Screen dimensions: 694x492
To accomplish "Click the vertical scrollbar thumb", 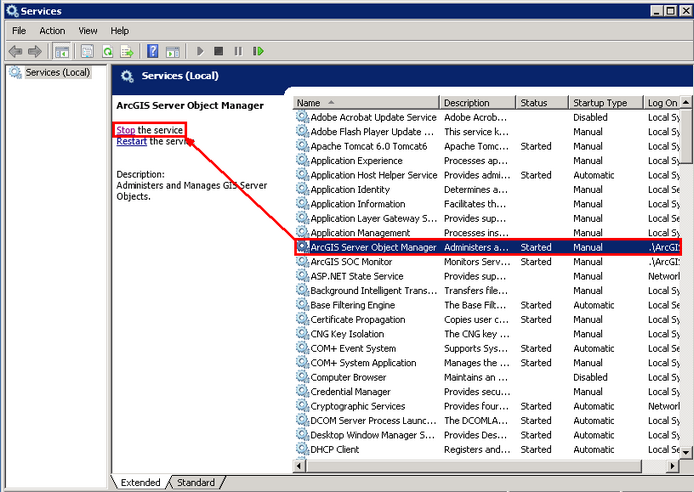I will [686, 136].
